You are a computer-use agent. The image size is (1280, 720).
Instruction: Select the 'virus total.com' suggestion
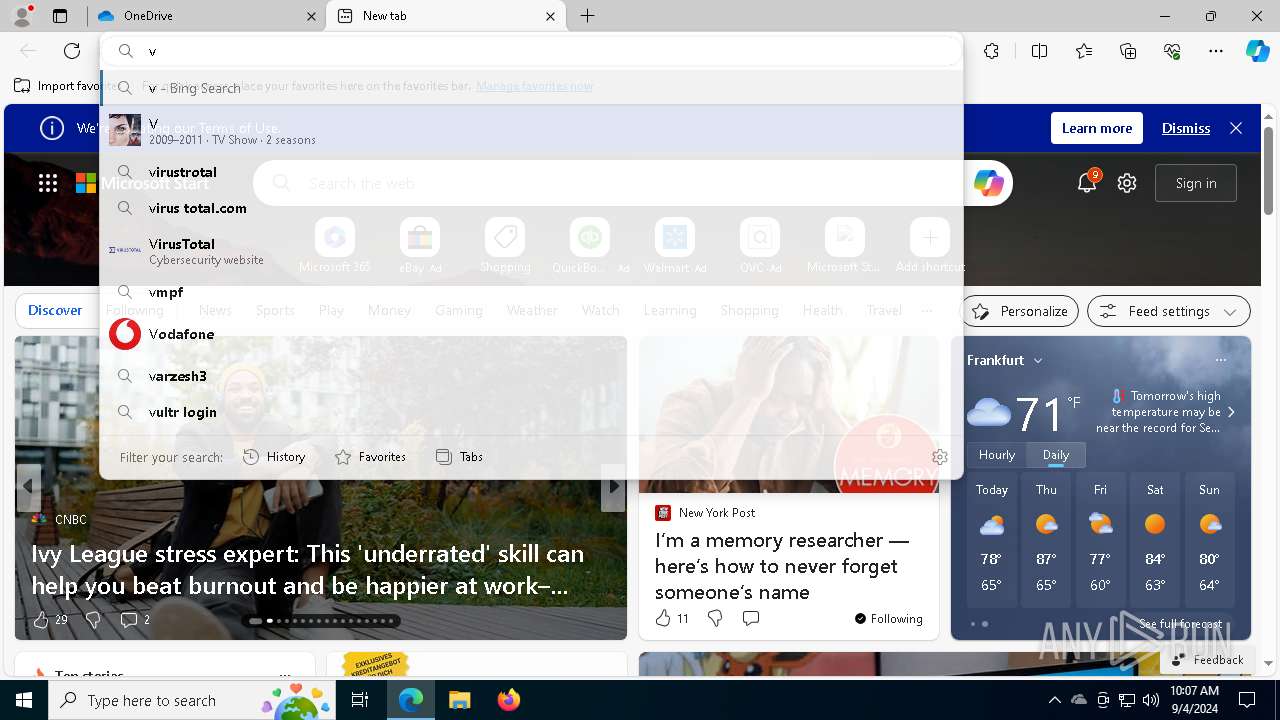click(x=532, y=208)
